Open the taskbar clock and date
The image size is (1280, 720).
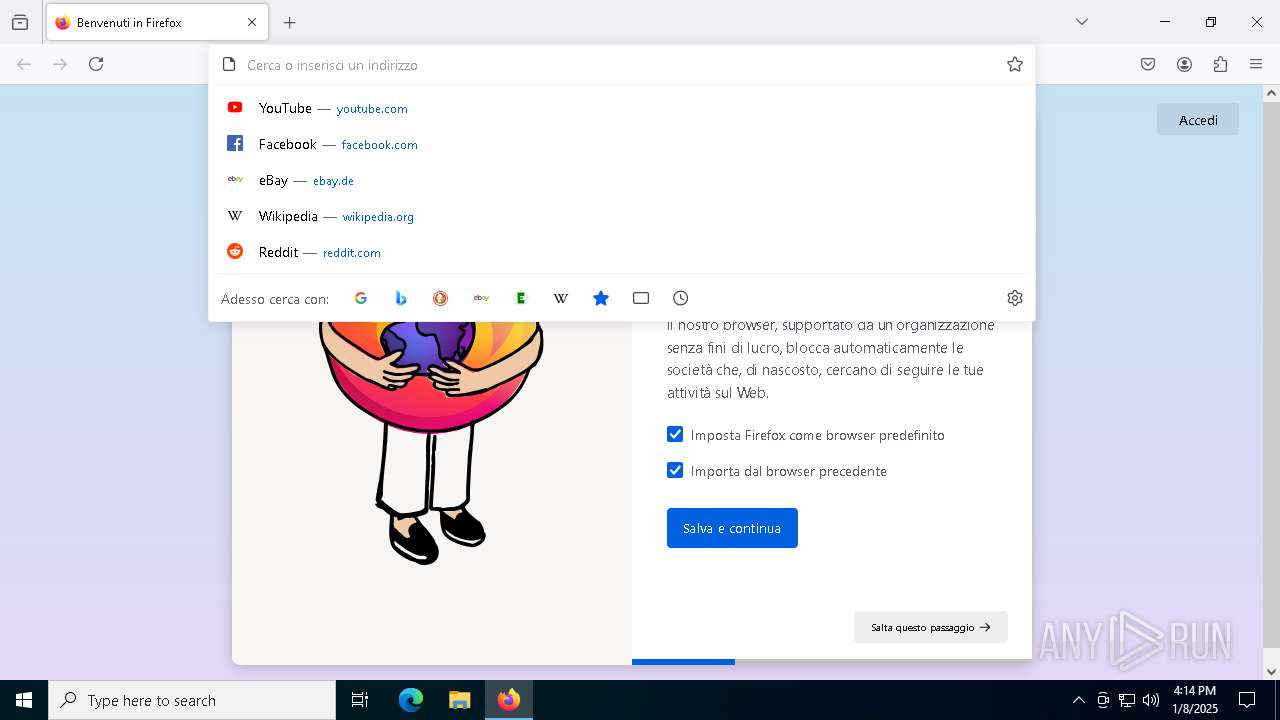1195,700
